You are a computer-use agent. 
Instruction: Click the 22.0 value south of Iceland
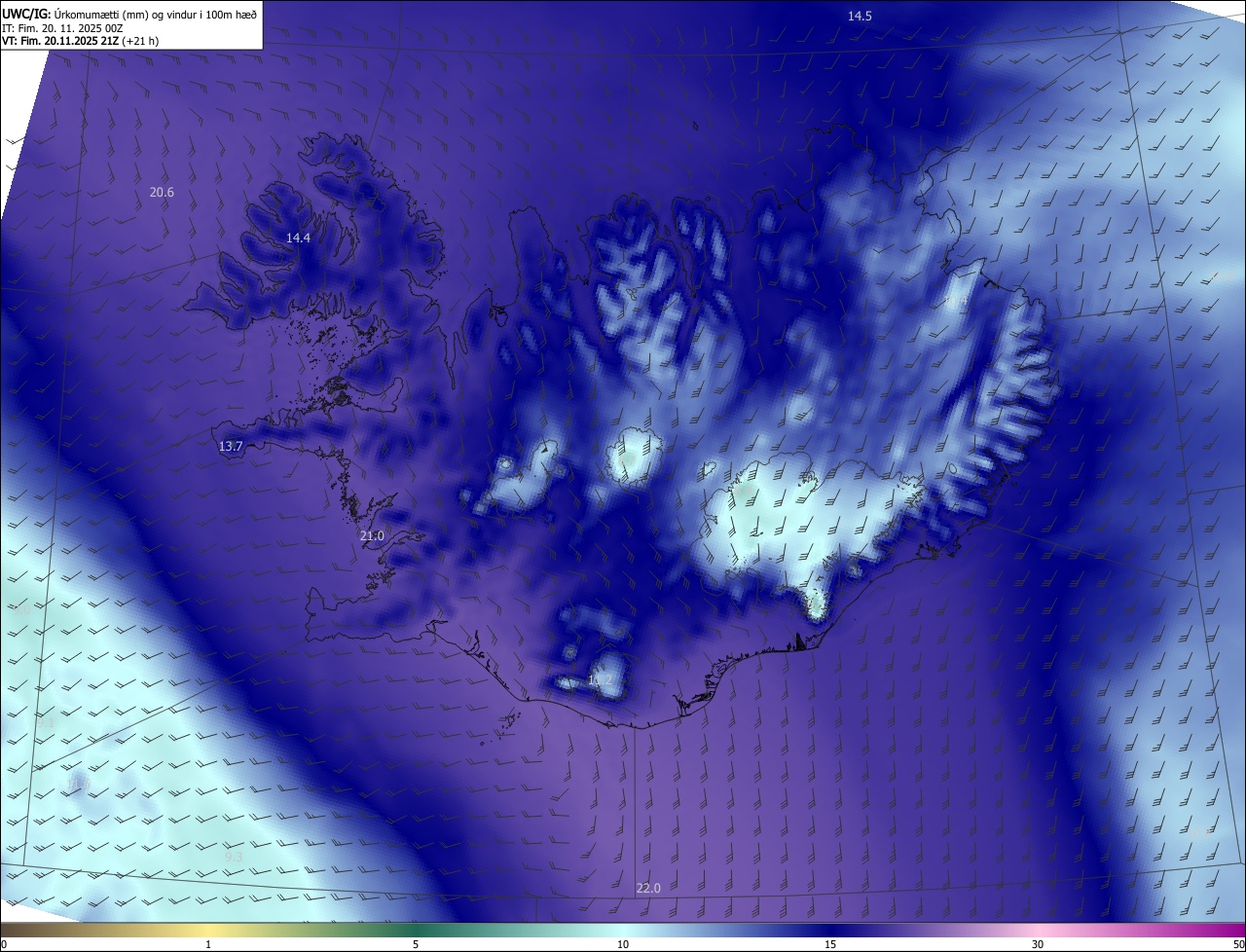point(648,889)
